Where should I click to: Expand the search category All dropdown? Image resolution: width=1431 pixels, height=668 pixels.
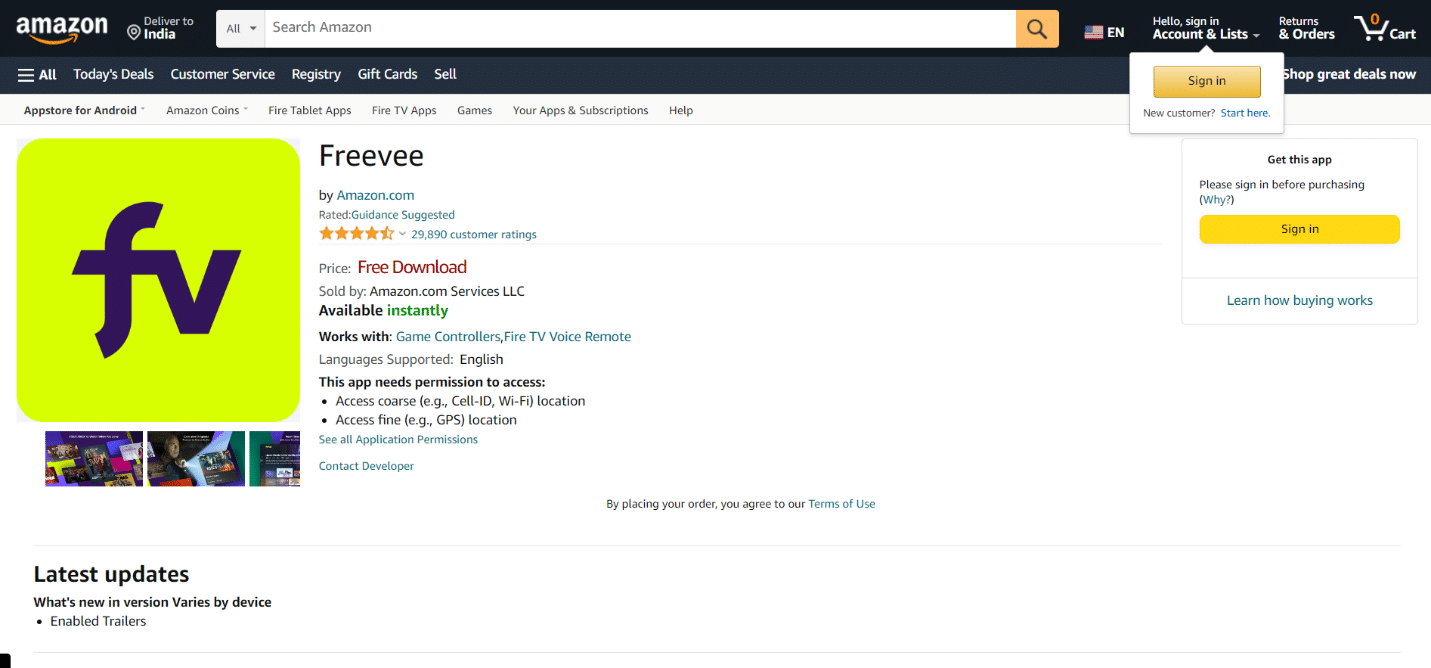point(240,29)
